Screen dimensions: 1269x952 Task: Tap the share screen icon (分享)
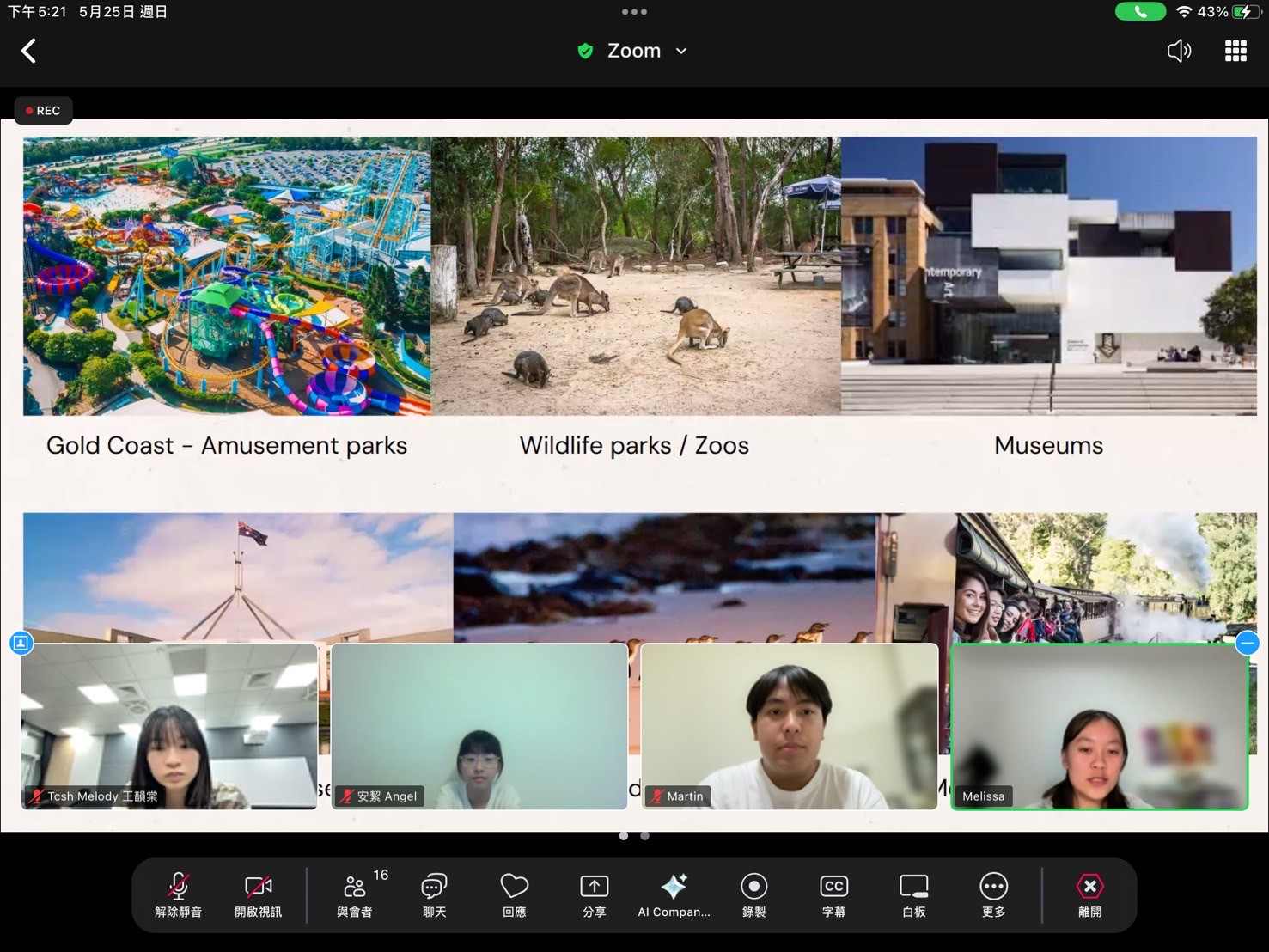pos(594,894)
